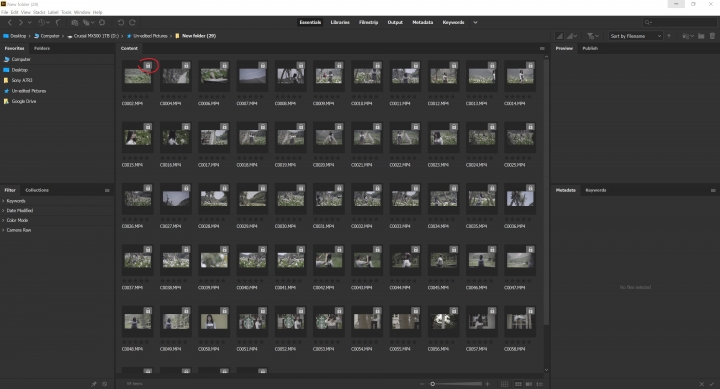Open the Sort by Filename dropdown
Image resolution: width=720 pixels, height=389 pixels.
pos(636,36)
